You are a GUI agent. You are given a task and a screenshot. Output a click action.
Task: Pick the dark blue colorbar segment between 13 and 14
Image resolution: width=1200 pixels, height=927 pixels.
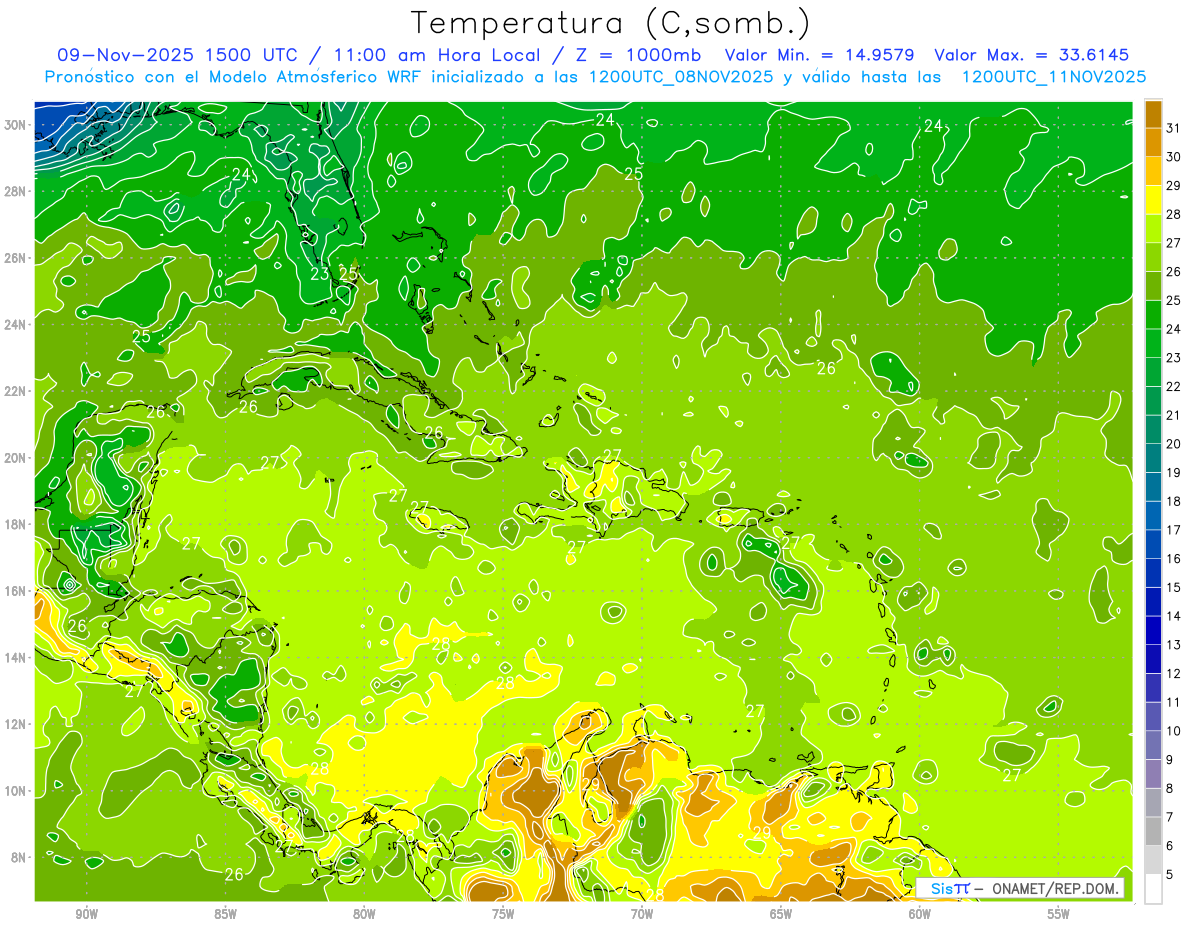pos(1154,631)
